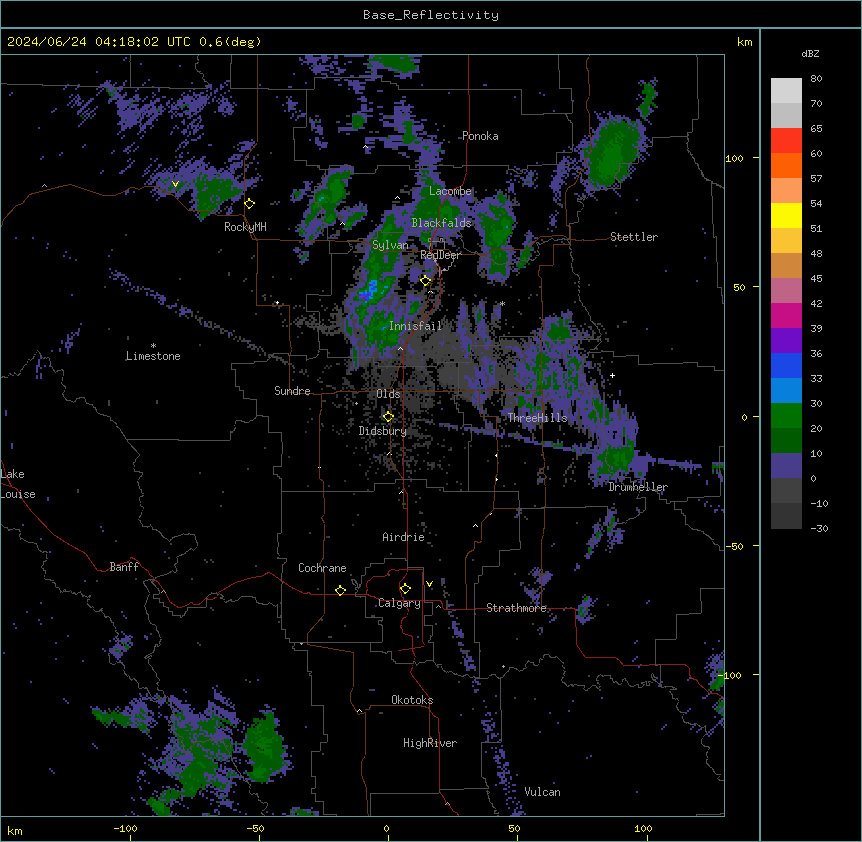Select the dark gray -10 dBZ swatch

(x=786, y=516)
